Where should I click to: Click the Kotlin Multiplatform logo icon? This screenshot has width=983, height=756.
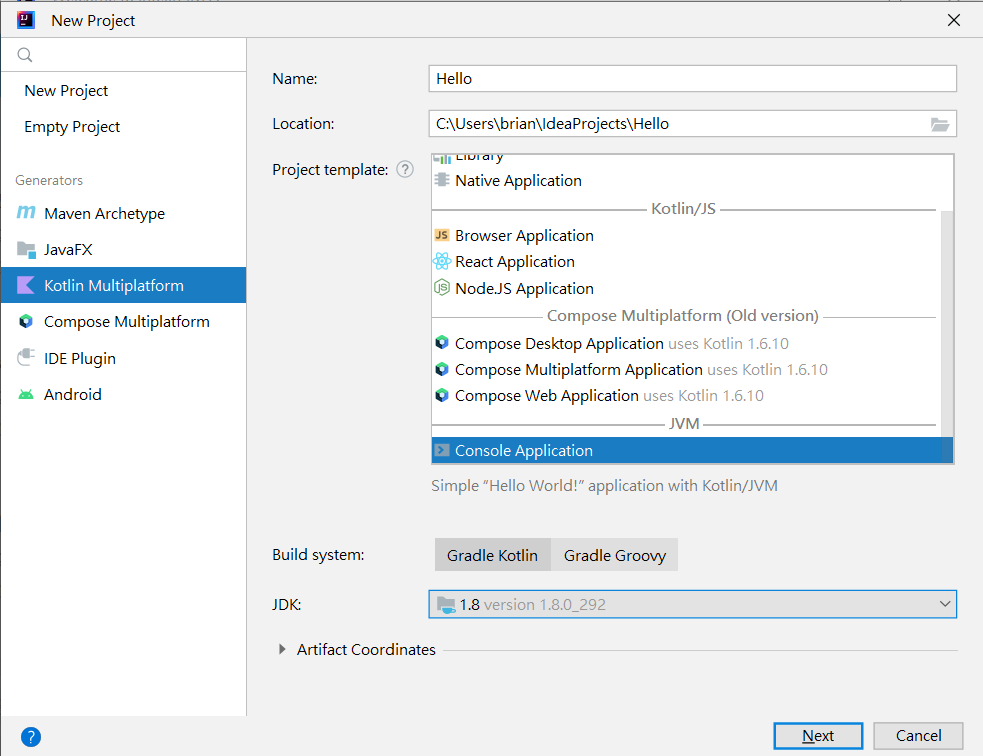(x=26, y=286)
